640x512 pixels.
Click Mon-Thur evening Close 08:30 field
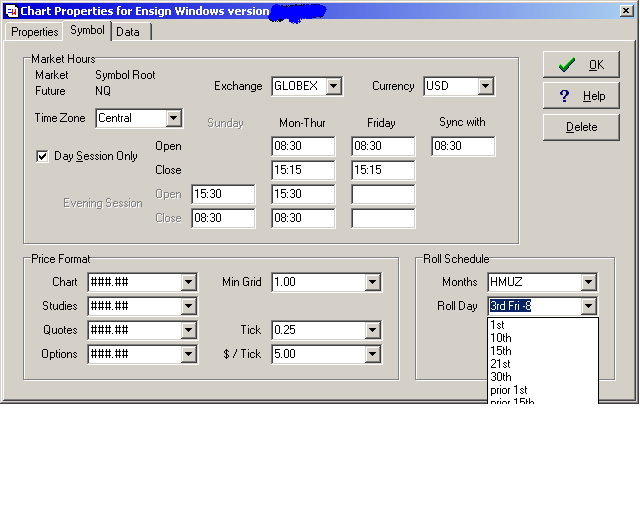point(303,218)
